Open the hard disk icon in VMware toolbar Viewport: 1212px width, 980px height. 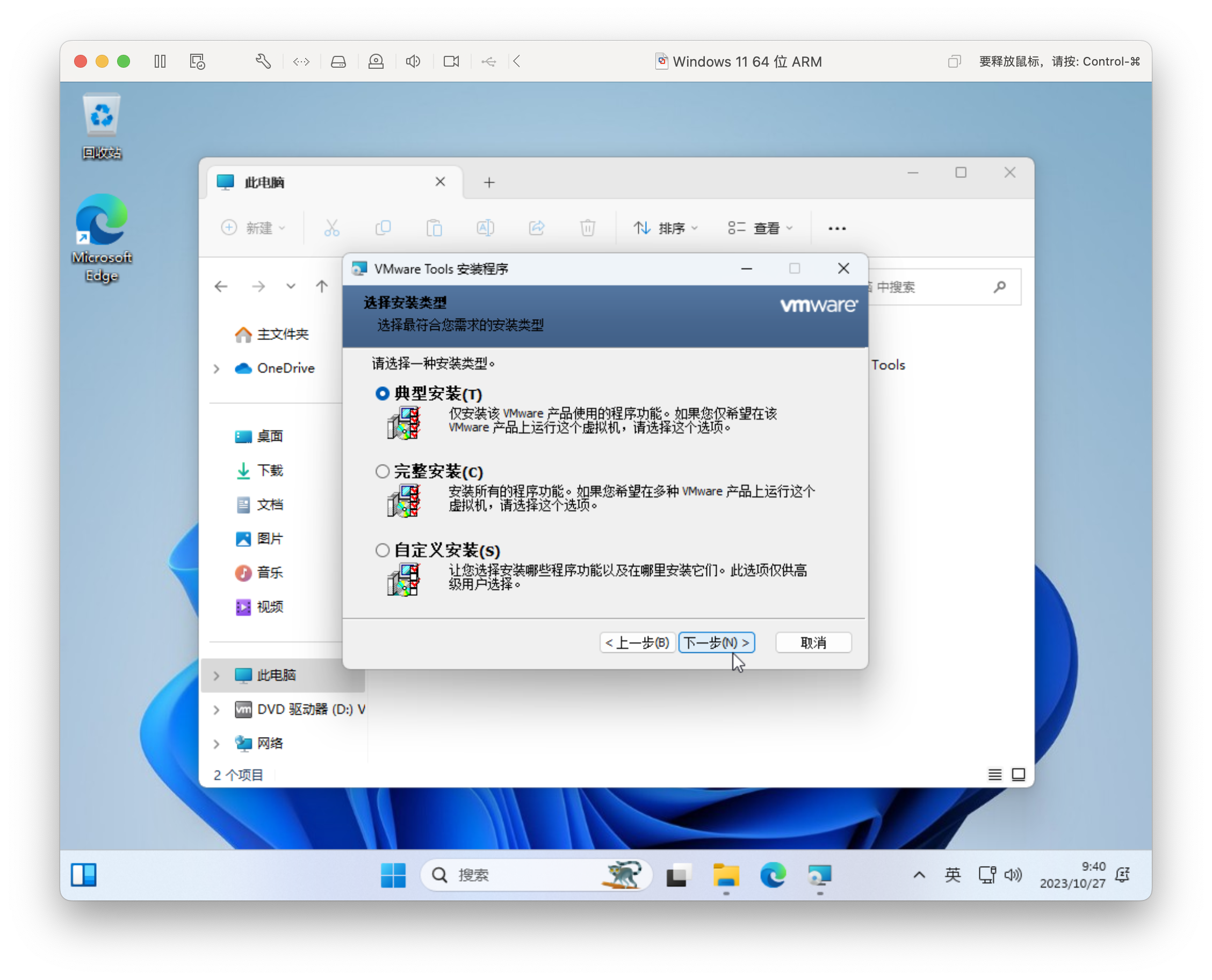coord(338,61)
